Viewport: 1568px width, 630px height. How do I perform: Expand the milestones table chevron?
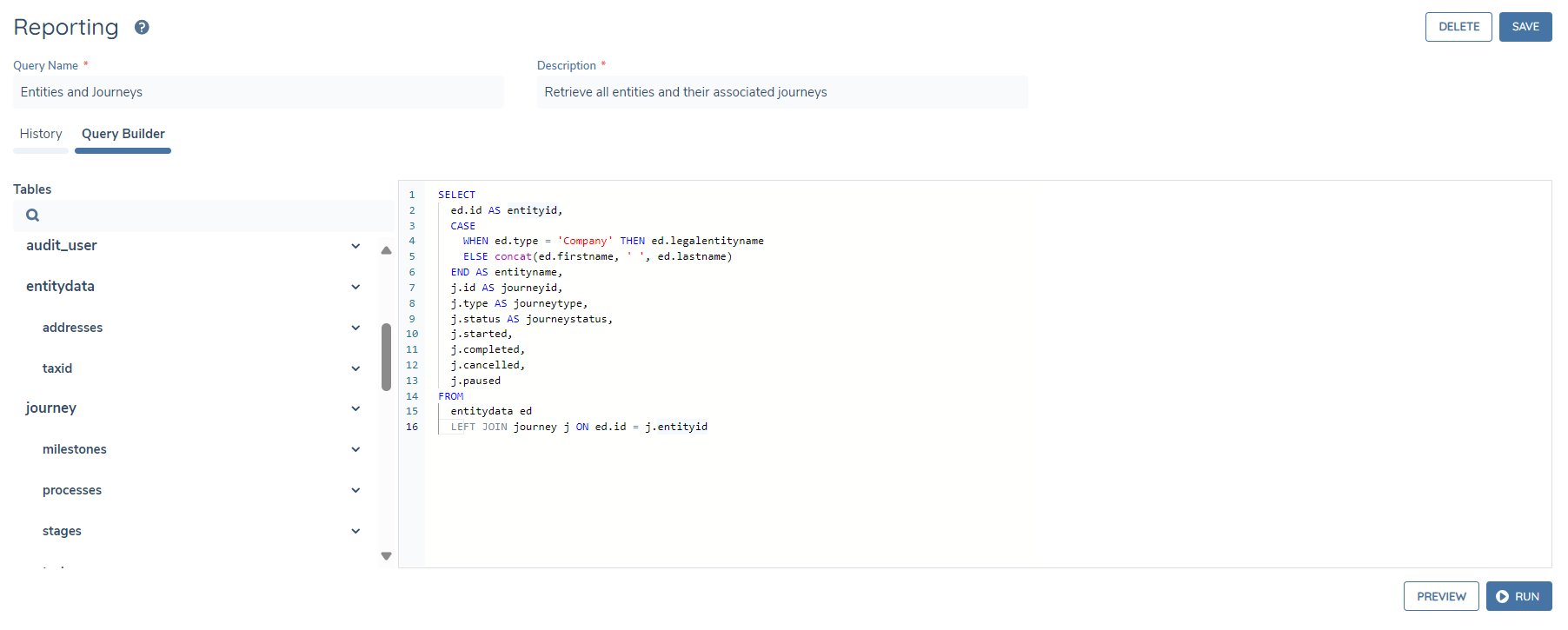coord(355,449)
